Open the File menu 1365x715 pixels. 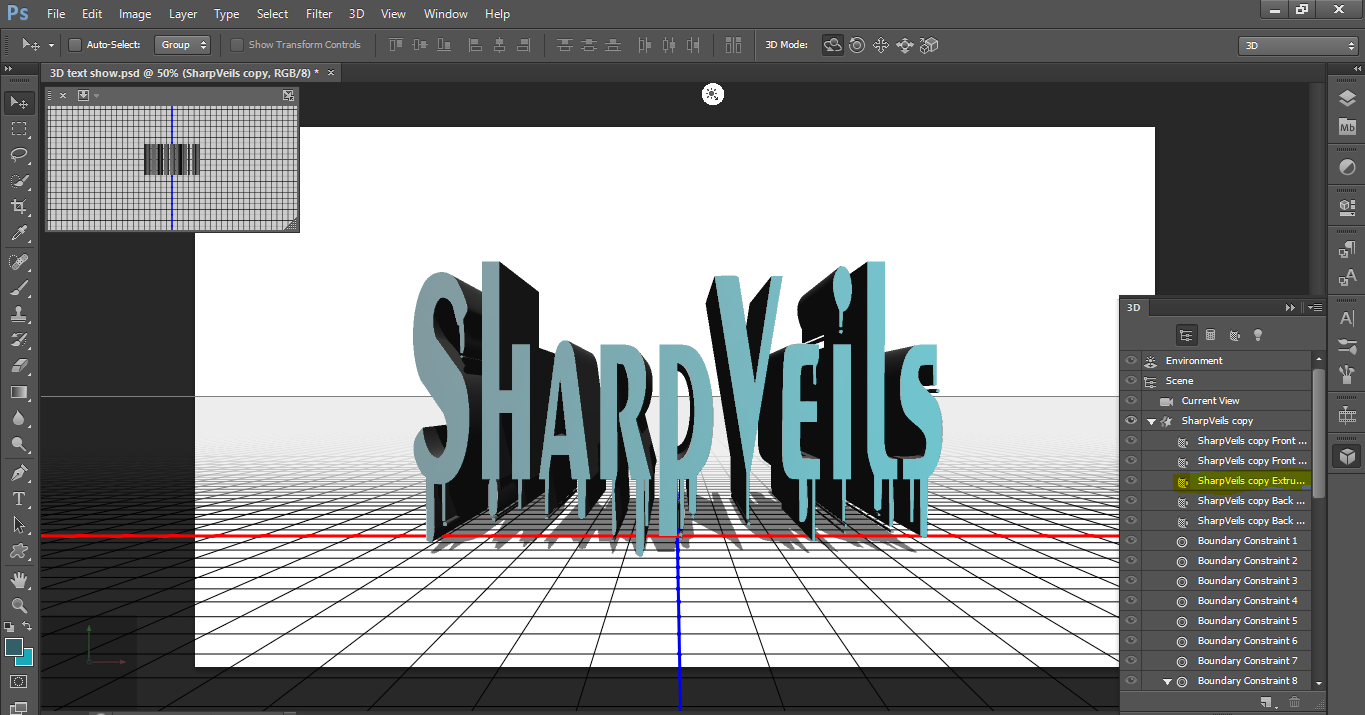point(56,14)
